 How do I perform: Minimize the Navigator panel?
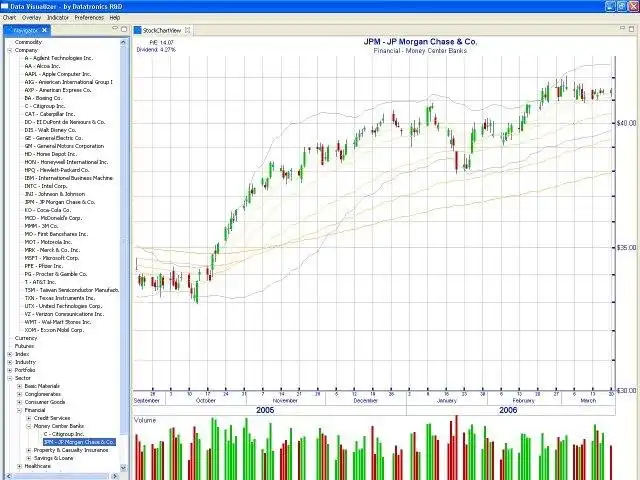click(x=115, y=29)
